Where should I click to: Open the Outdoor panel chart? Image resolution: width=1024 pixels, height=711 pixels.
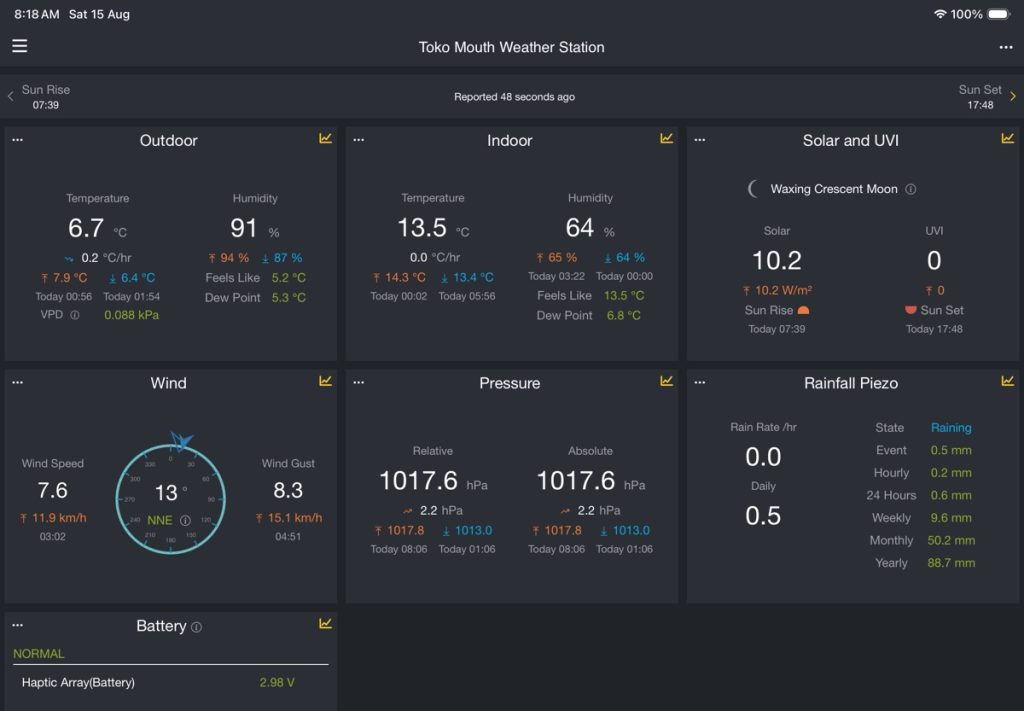[325, 138]
